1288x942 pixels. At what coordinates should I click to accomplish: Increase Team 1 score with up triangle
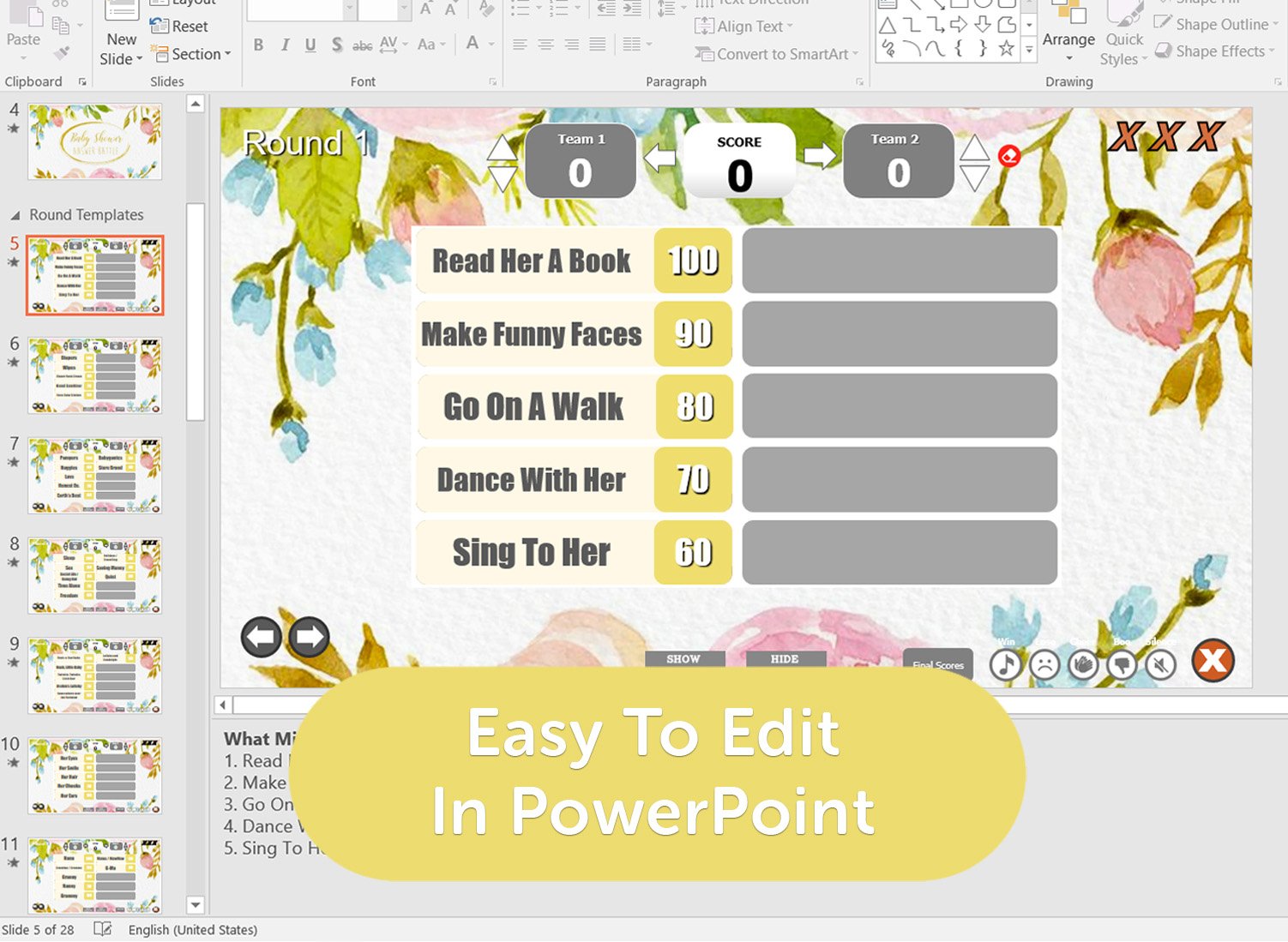coord(503,147)
